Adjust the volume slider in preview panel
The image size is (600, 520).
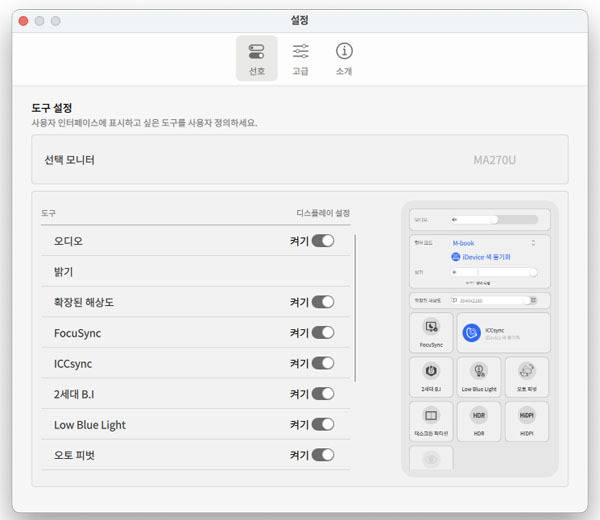click(x=493, y=219)
